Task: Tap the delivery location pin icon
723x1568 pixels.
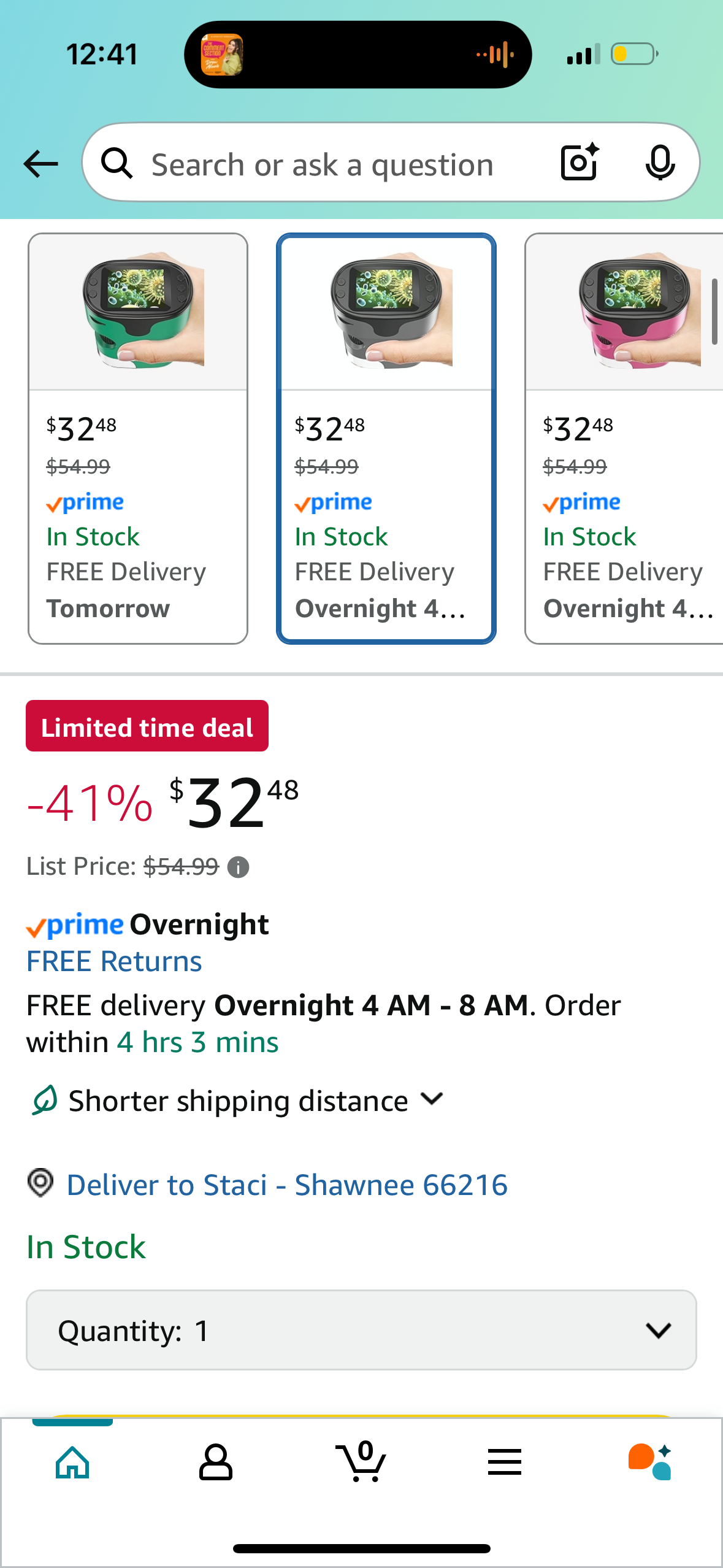Action: (x=40, y=1183)
